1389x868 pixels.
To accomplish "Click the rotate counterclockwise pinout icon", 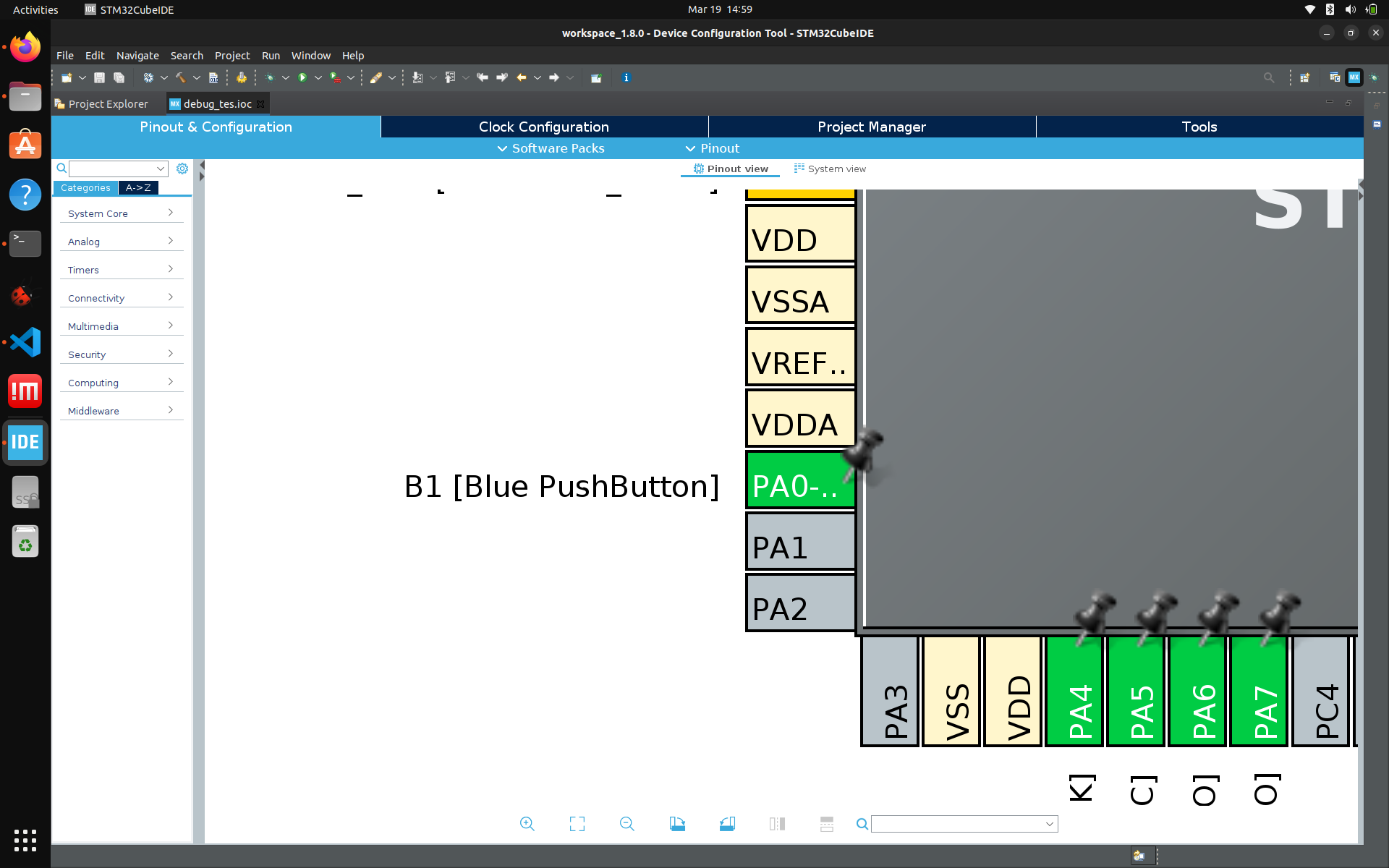I will pos(727,824).
